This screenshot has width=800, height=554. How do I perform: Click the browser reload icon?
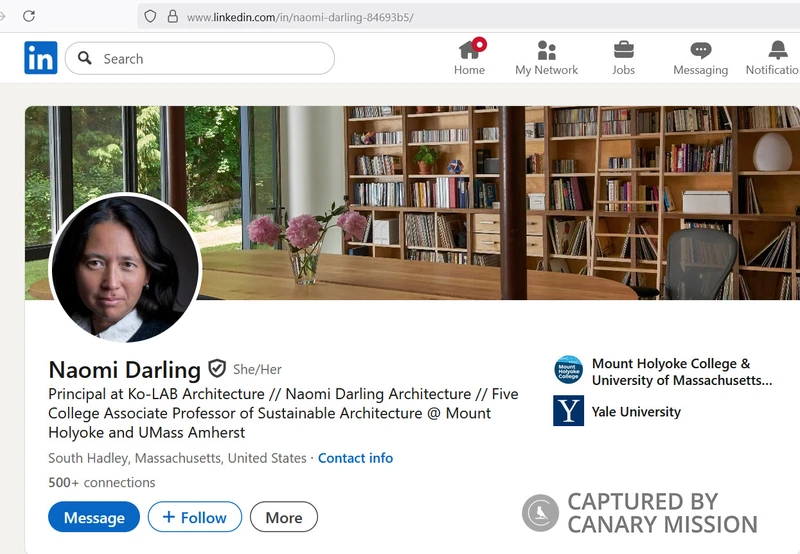pyautogui.click(x=29, y=16)
